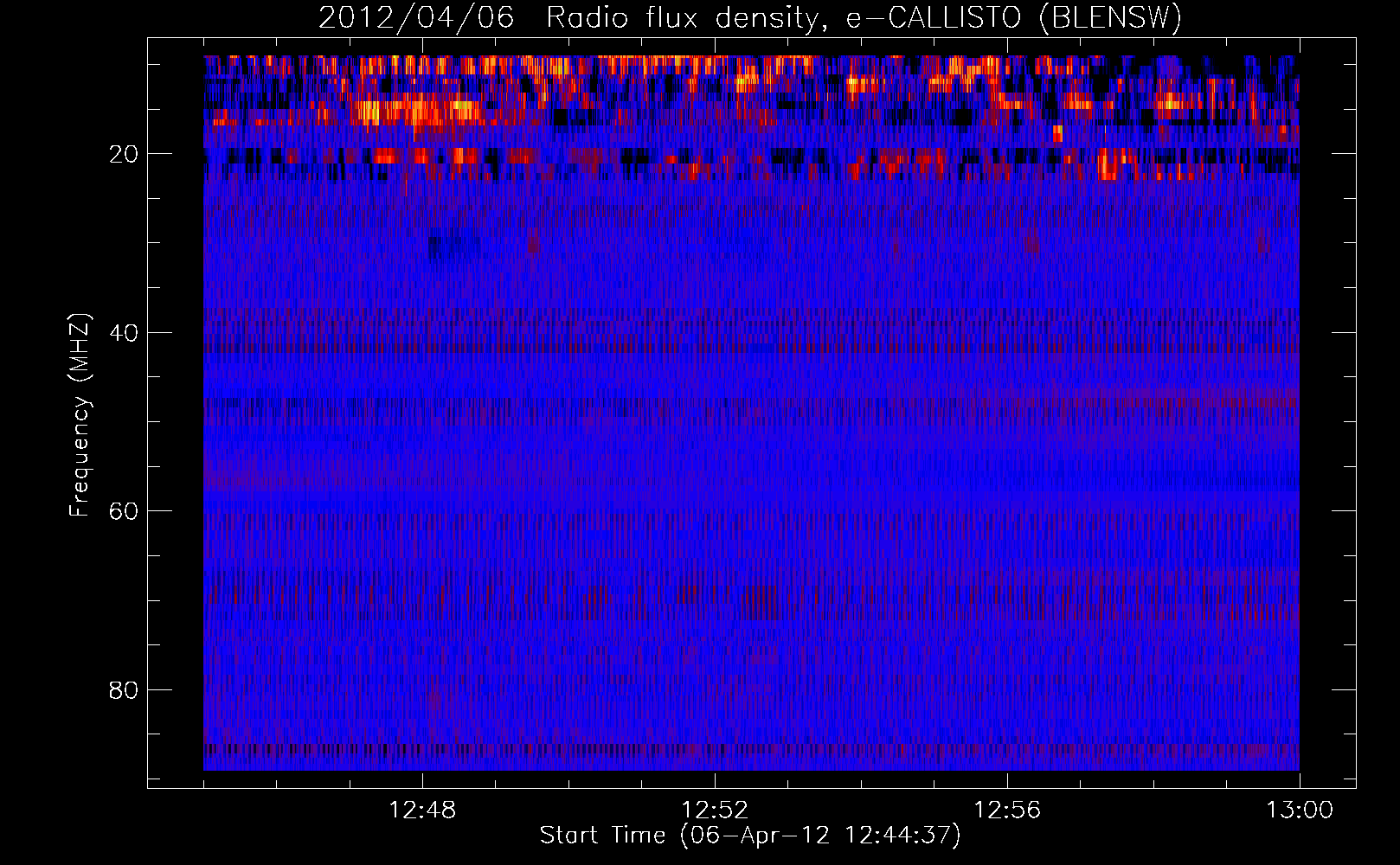Click the 20 MHz frequency tick label
The image size is (1400, 865).
(125, 154)
